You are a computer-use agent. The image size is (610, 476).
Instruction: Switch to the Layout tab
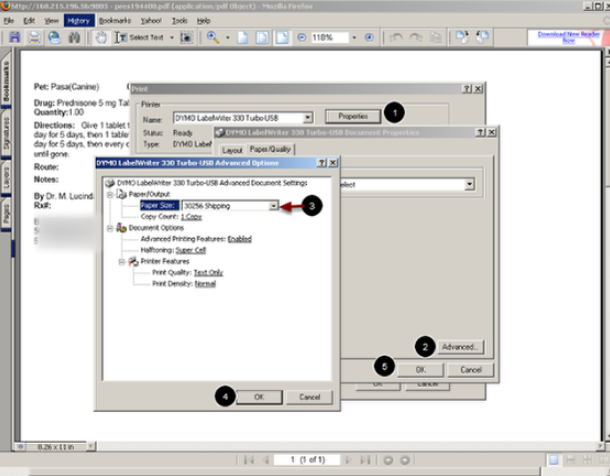coord(232,150)
